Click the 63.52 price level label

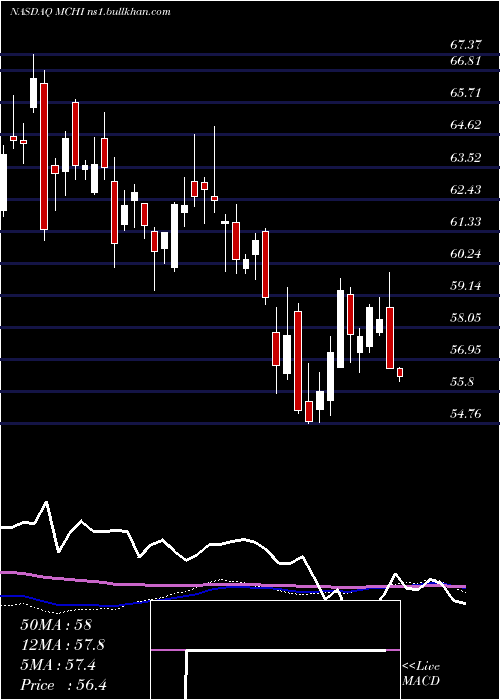(x=466, y=158)
